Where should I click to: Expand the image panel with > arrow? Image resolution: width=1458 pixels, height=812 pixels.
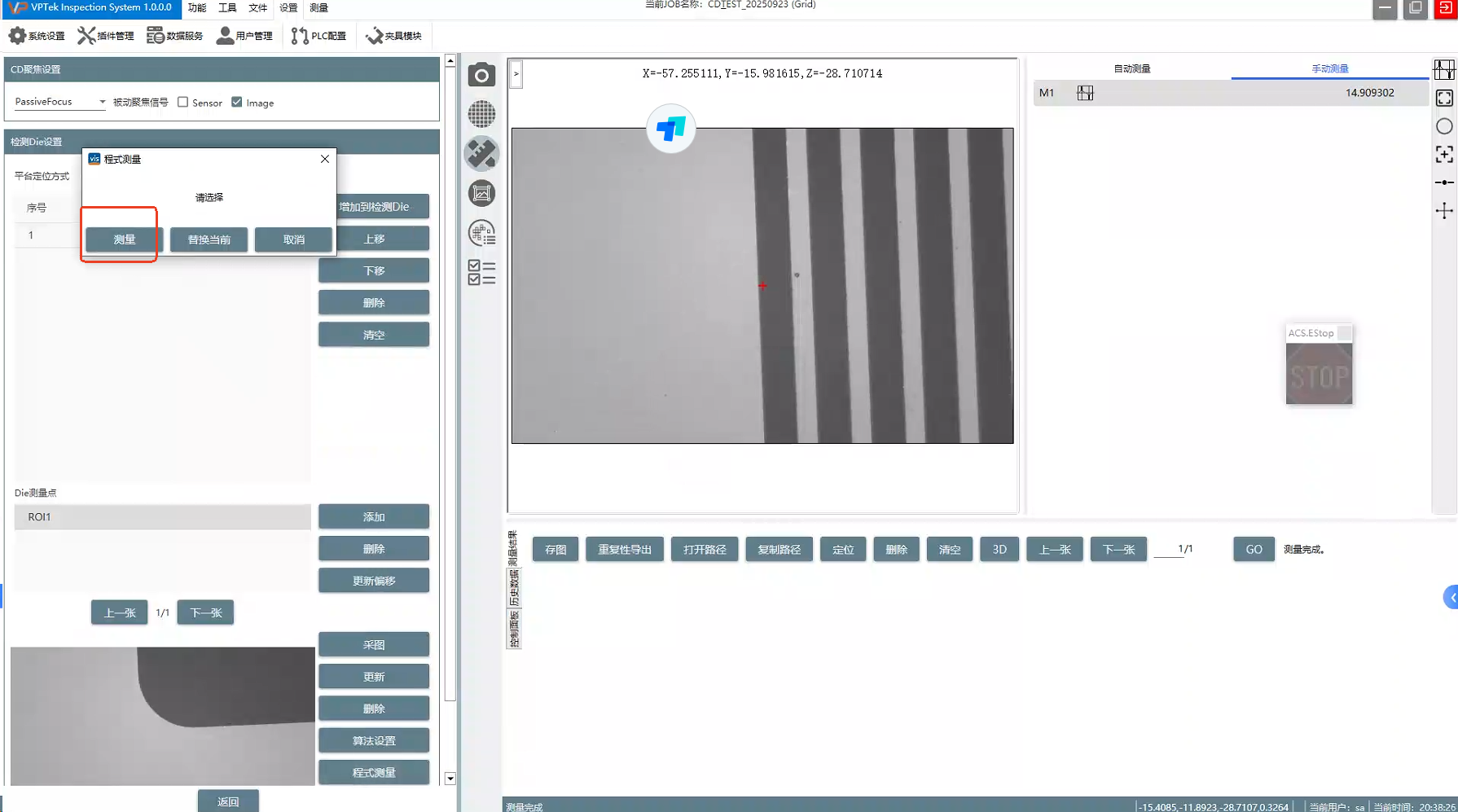tap(516, 74)
